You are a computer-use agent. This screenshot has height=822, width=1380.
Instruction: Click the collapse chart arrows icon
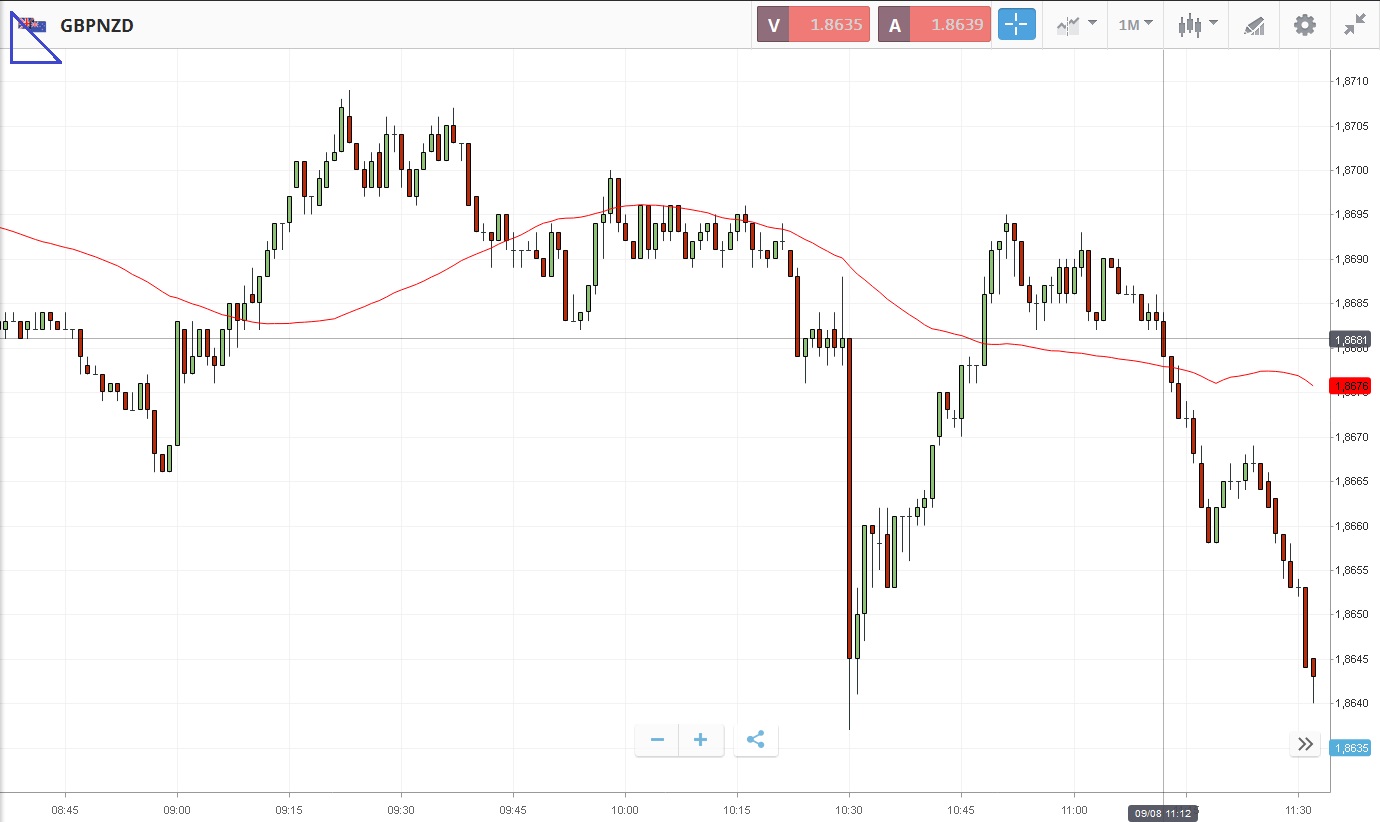point(1355,25)
